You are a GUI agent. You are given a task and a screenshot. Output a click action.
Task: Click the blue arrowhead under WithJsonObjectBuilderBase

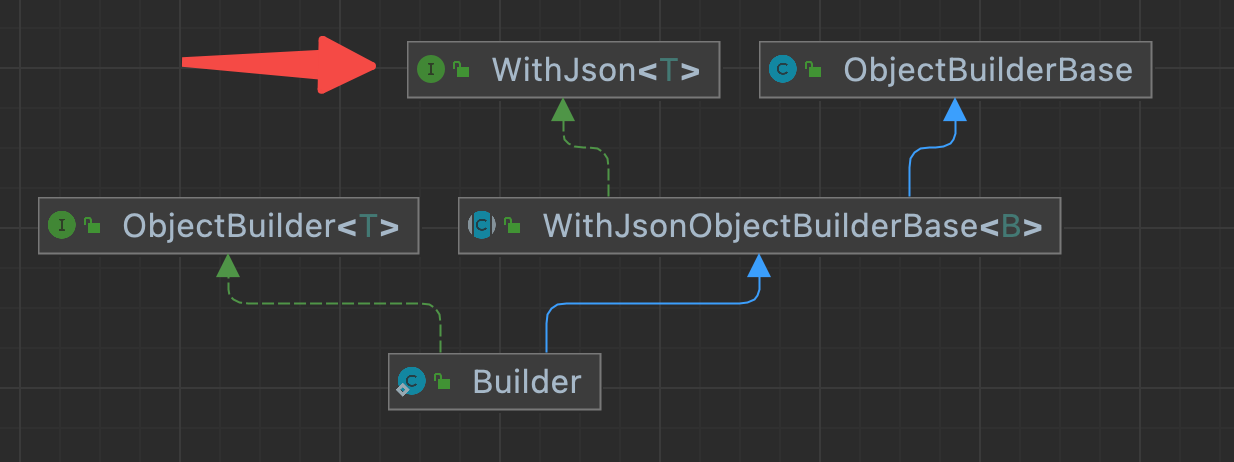pos(759,265)
